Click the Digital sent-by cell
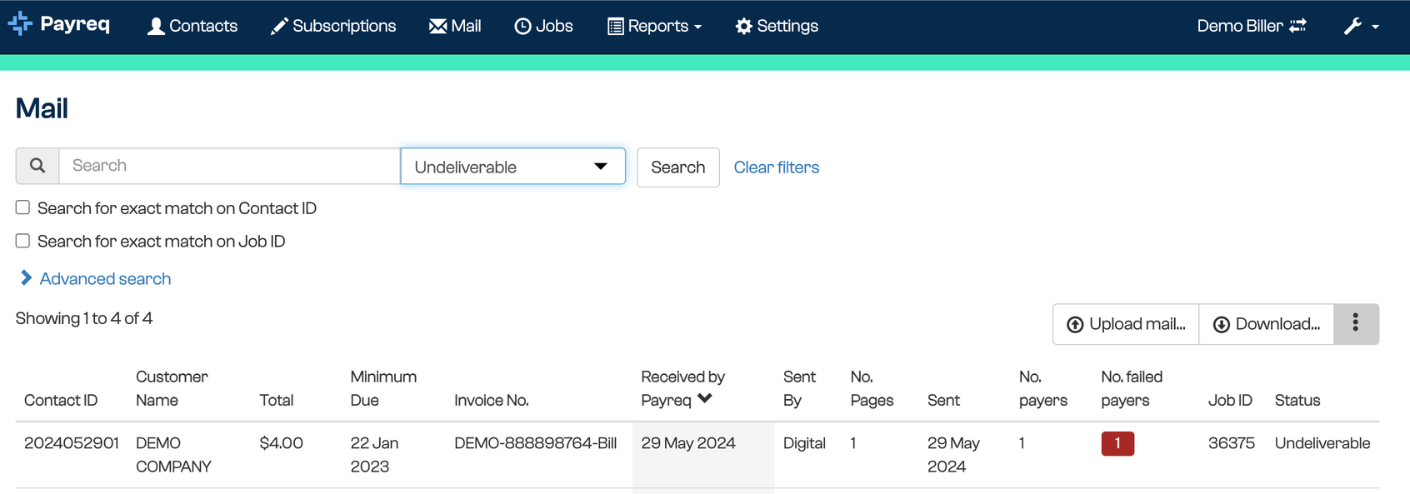 pos(805,443)
